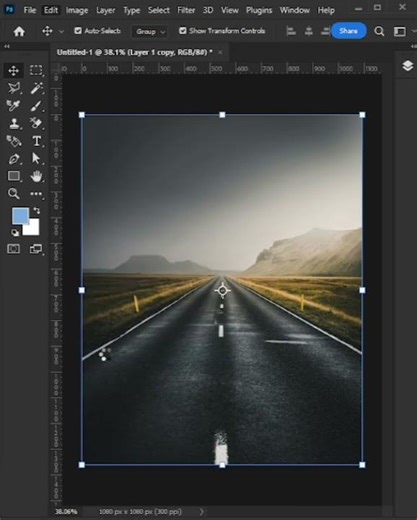
Task: Open the Plugins menu
Action: (x=259, y=11)
